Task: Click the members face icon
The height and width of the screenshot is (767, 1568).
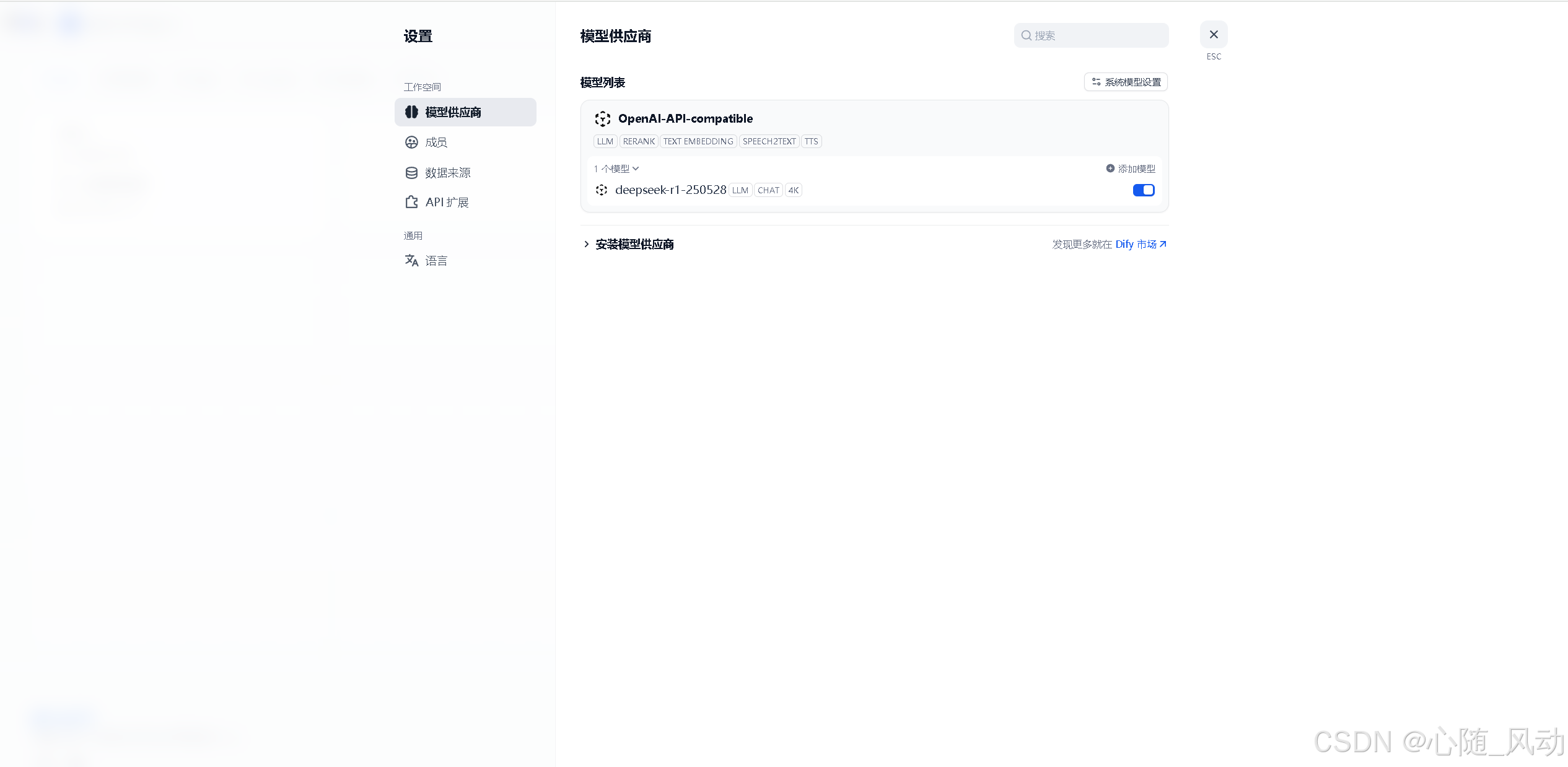Action: [x=411, y=142]
